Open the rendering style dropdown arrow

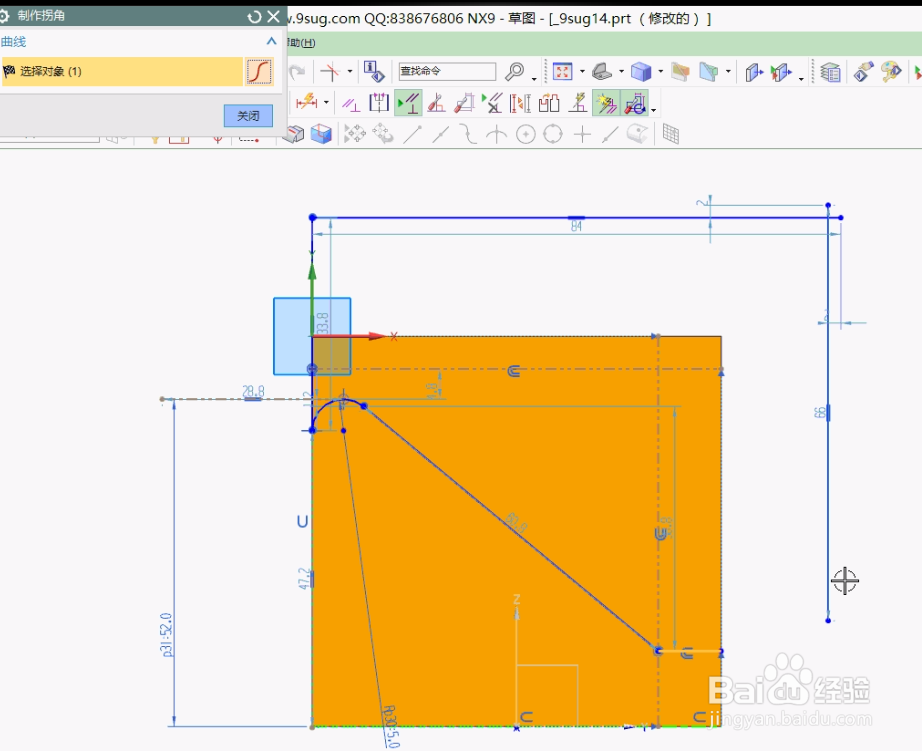pos(660,72)
